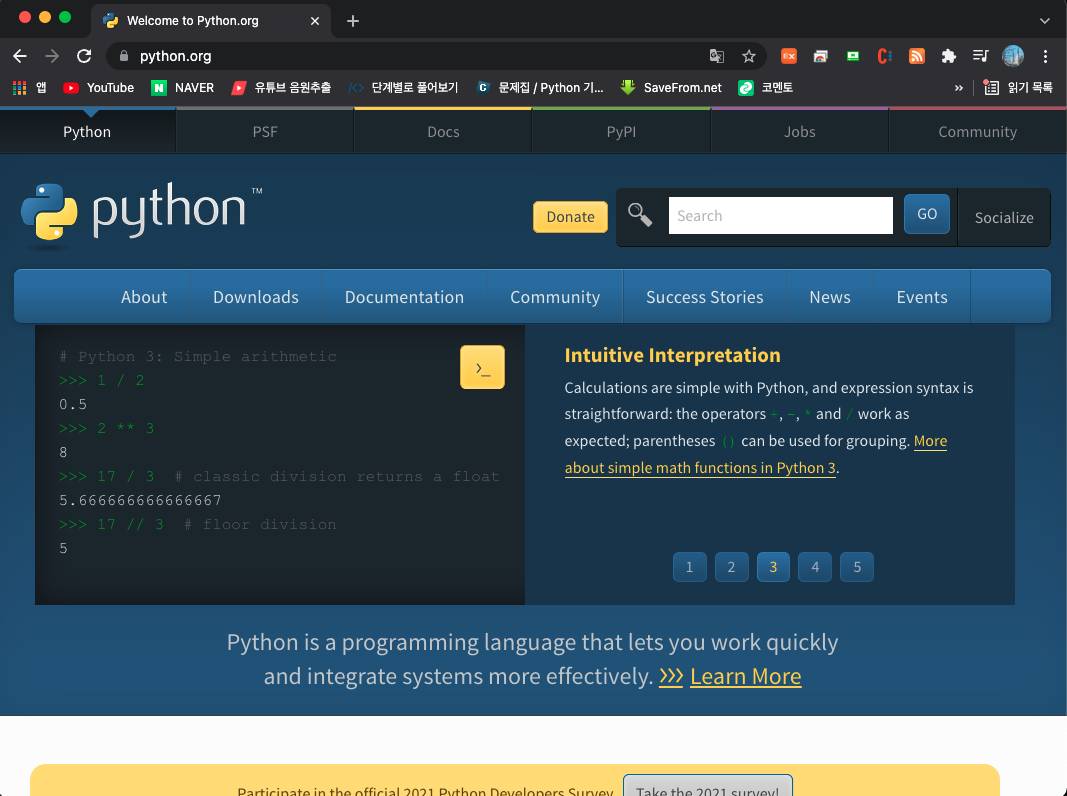This screenshot has height=796, width=1067.
Task: Click the python.org URL in address bar
Action: (176, 56)
